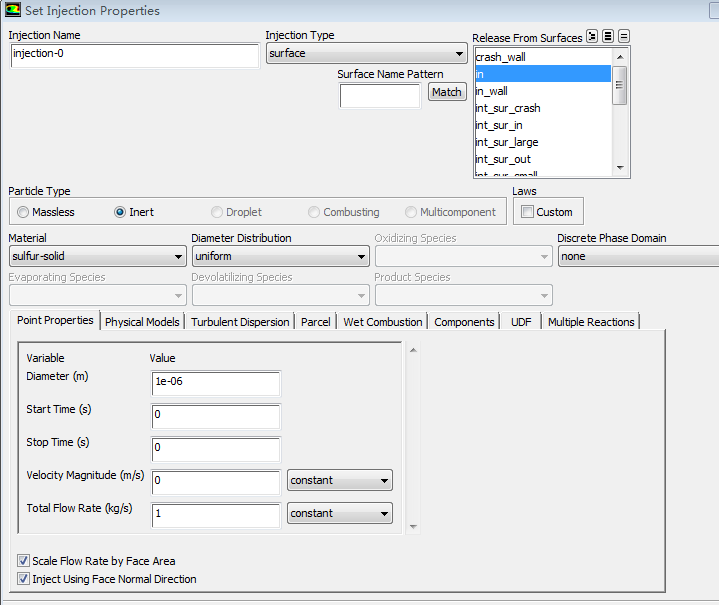Select the highlighted 'in' surface
The height and width of the screenshot is (605, 719).
click(543, 74)
